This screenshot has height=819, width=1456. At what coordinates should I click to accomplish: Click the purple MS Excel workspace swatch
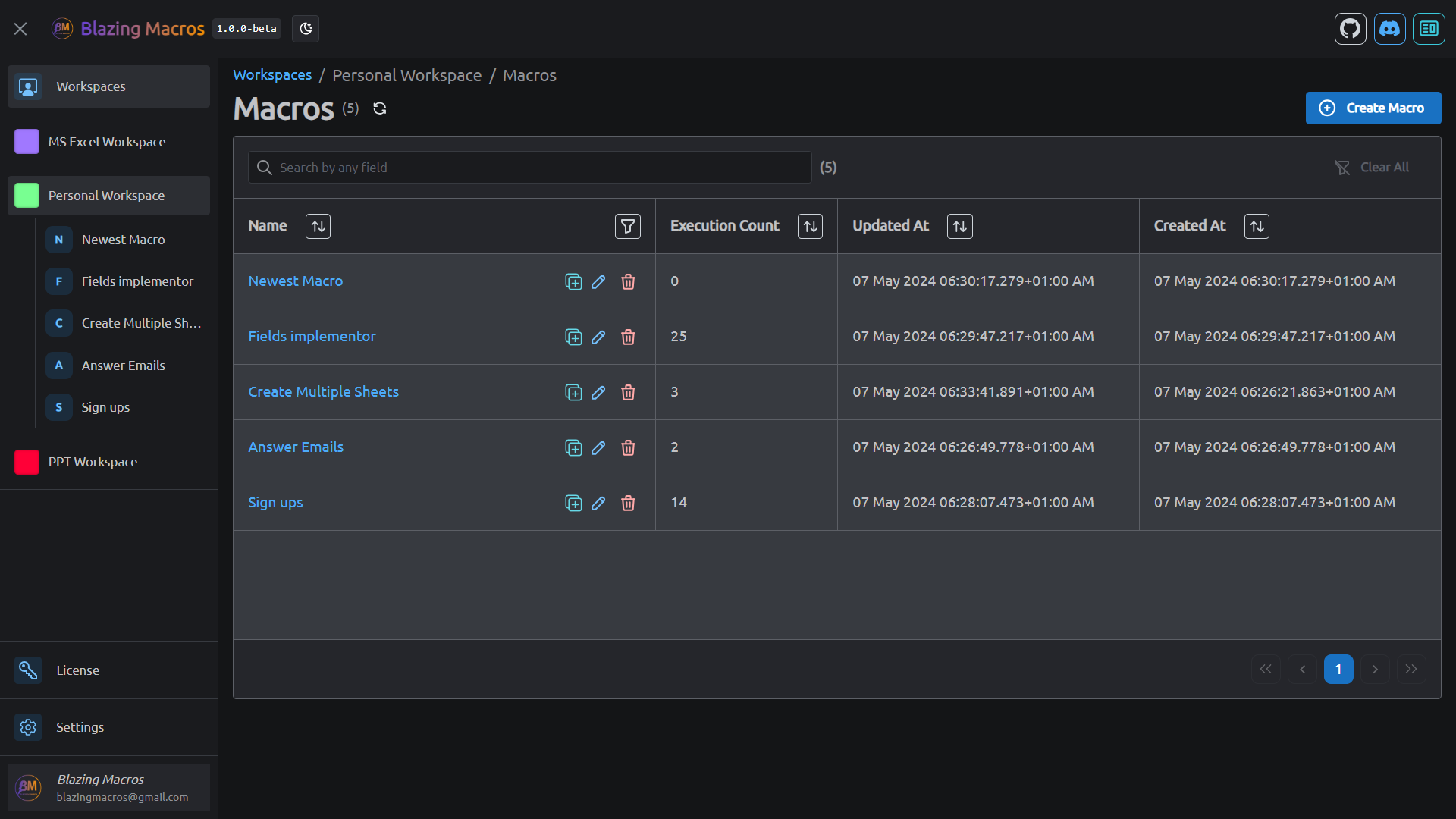(27, 142)
